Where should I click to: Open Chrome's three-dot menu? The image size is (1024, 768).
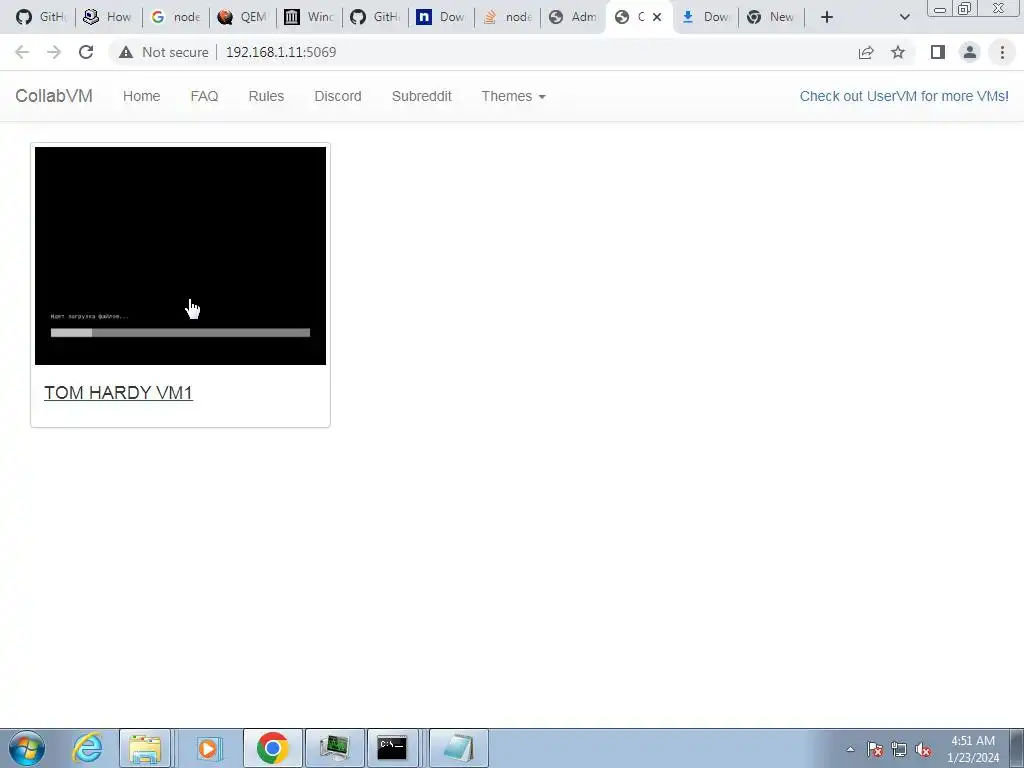1002,52
